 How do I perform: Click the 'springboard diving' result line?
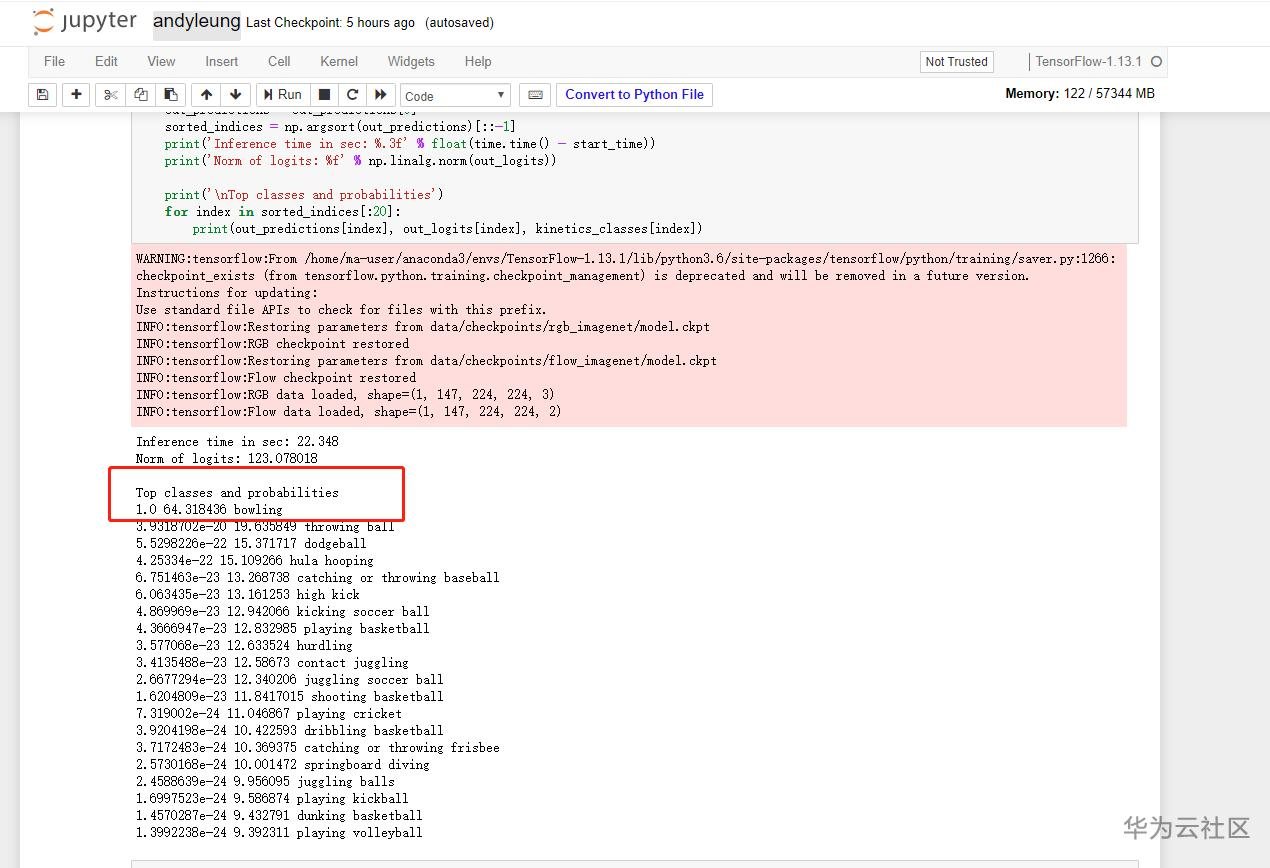point(283,765)
